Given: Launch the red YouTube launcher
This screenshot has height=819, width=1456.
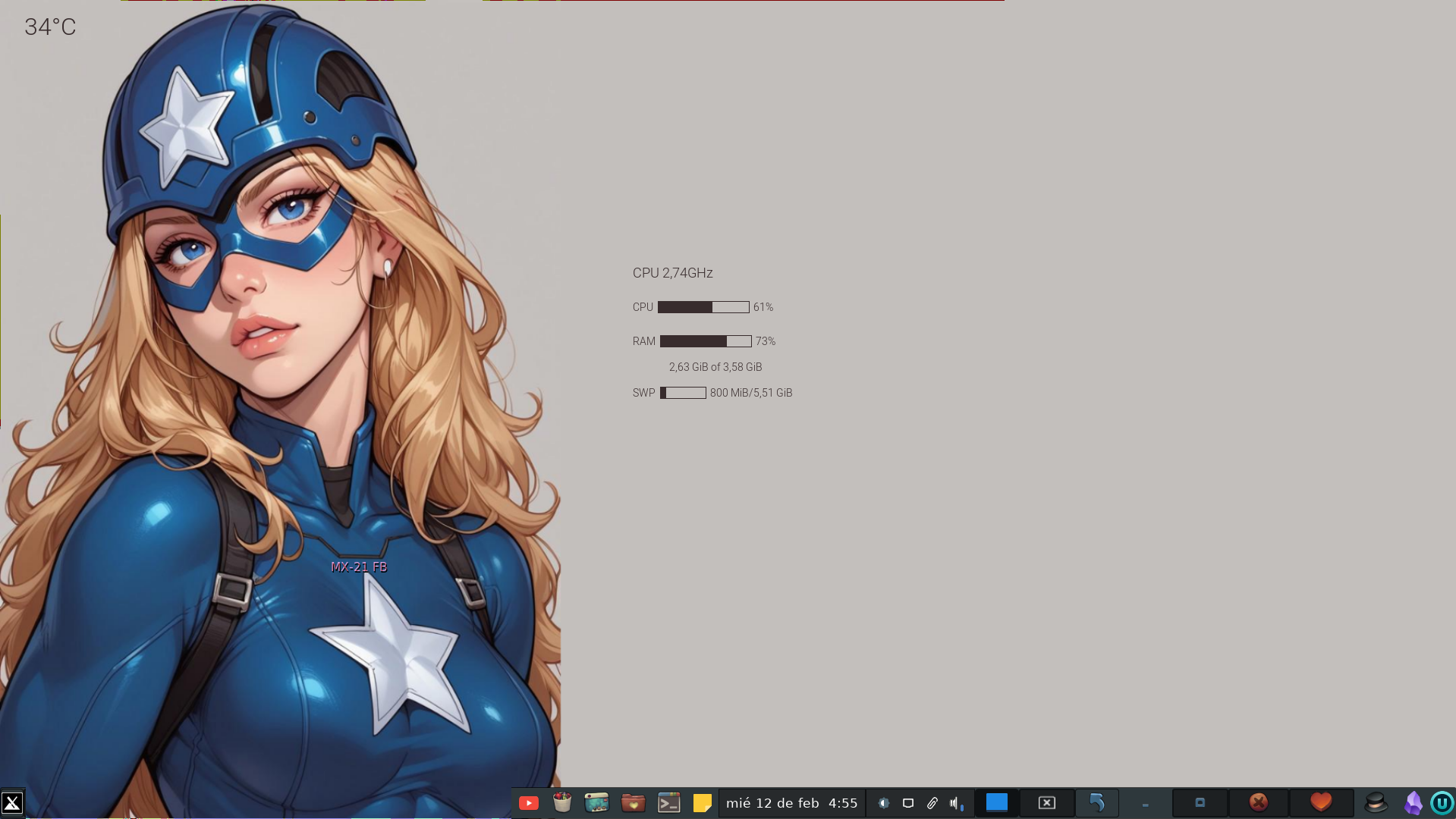Looking at the screenshot, I should [529, 803].
